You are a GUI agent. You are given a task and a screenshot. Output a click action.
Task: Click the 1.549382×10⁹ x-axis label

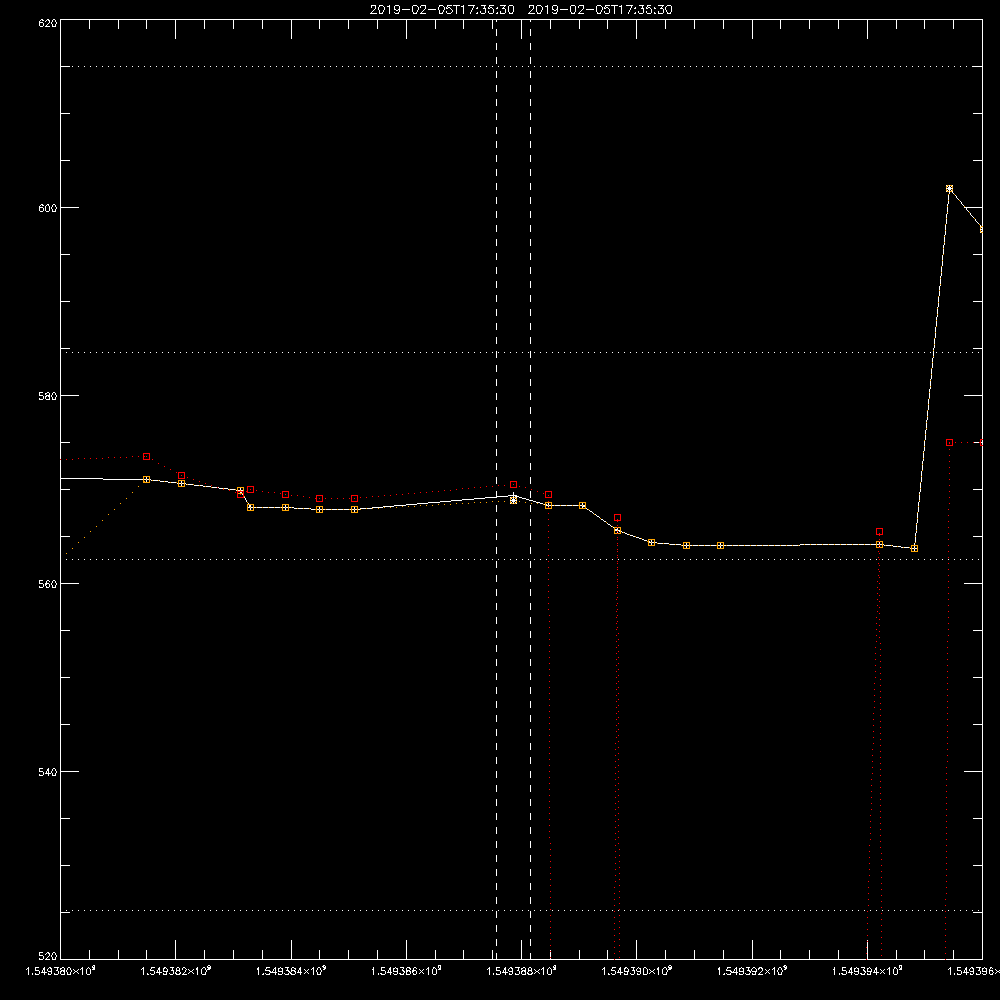click(175, 971)
